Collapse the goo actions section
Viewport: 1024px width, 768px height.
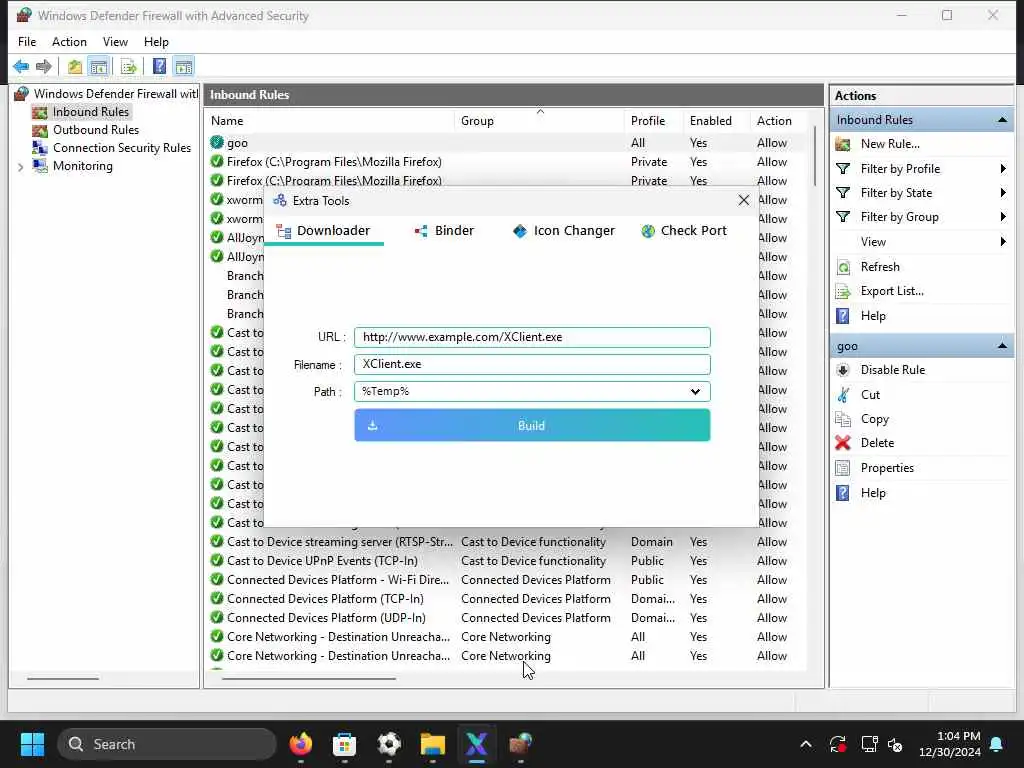click(x=1002, y=346)
